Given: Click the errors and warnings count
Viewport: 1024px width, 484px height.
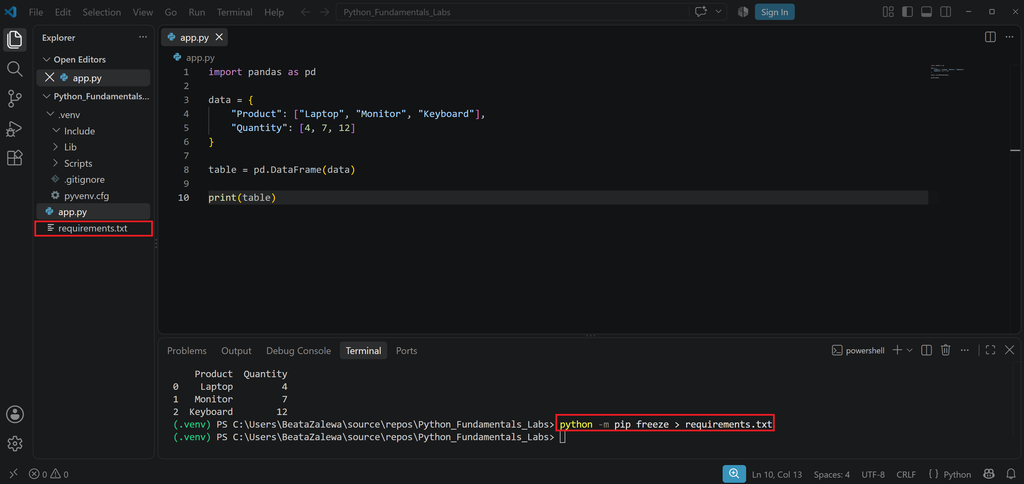Looking at the screenshot, I should (x=49, y=474).
